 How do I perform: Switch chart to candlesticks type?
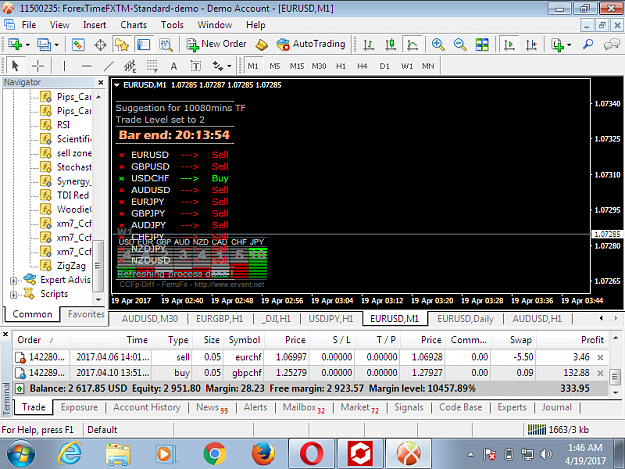[391, 44]
